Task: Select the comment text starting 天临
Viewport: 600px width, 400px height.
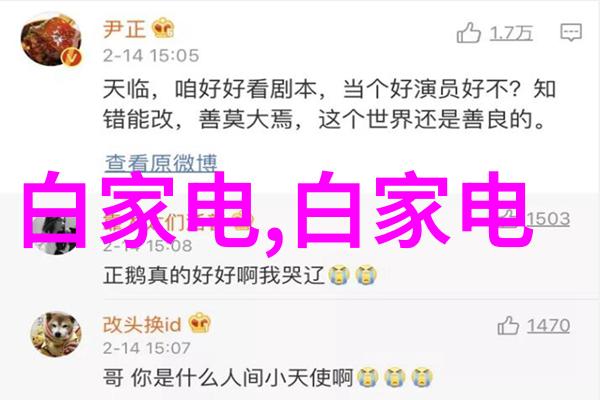Action: pos(329,104)
